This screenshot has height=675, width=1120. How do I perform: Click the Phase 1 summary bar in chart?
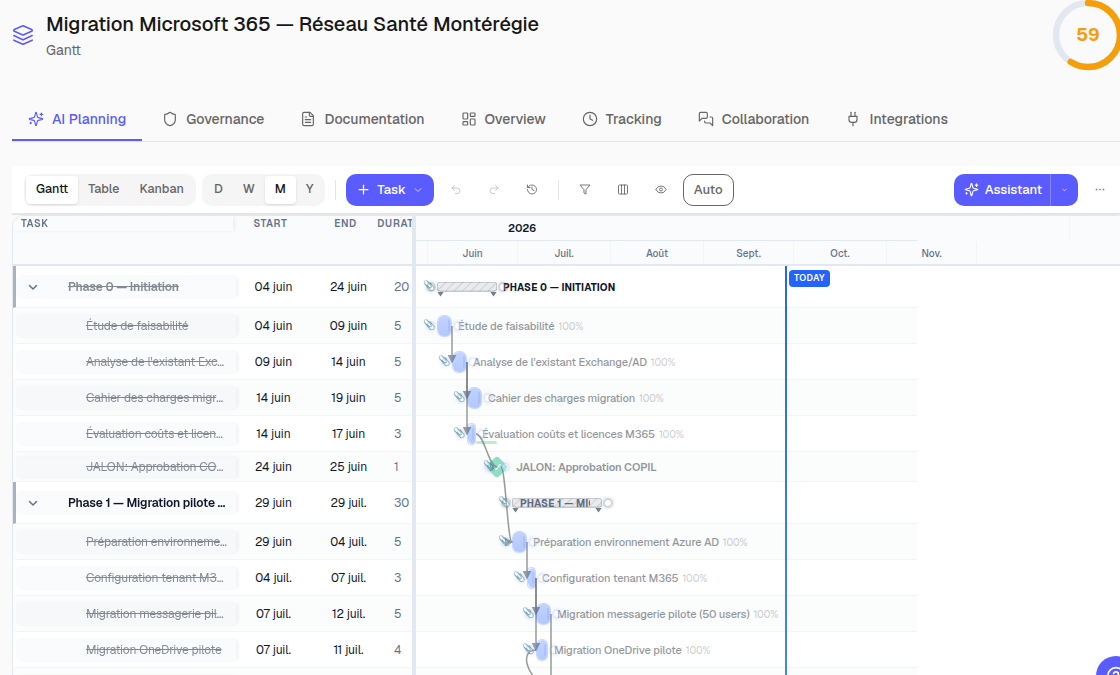point(557,503)
